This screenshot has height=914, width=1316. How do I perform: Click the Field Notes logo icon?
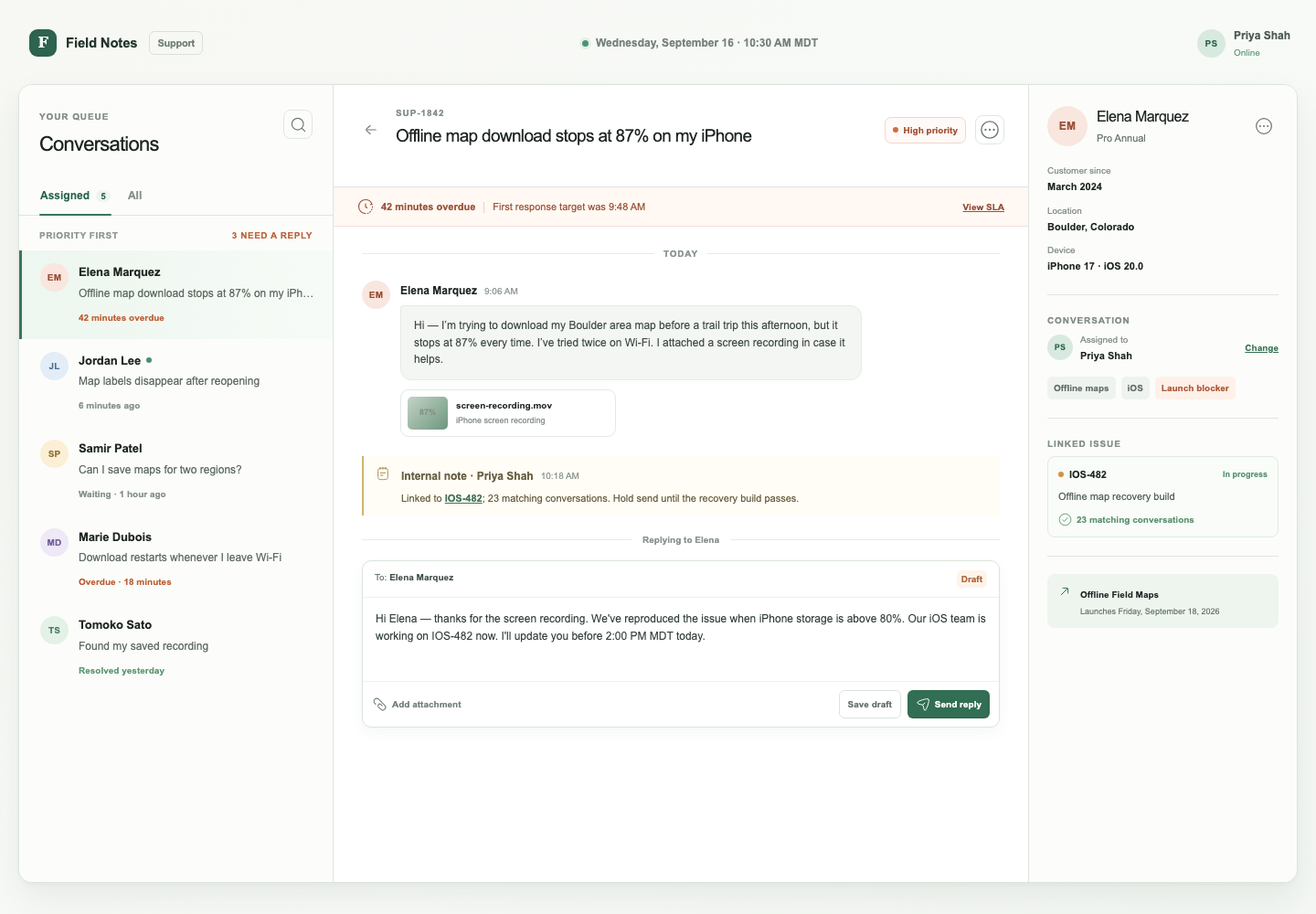[43, 43]
